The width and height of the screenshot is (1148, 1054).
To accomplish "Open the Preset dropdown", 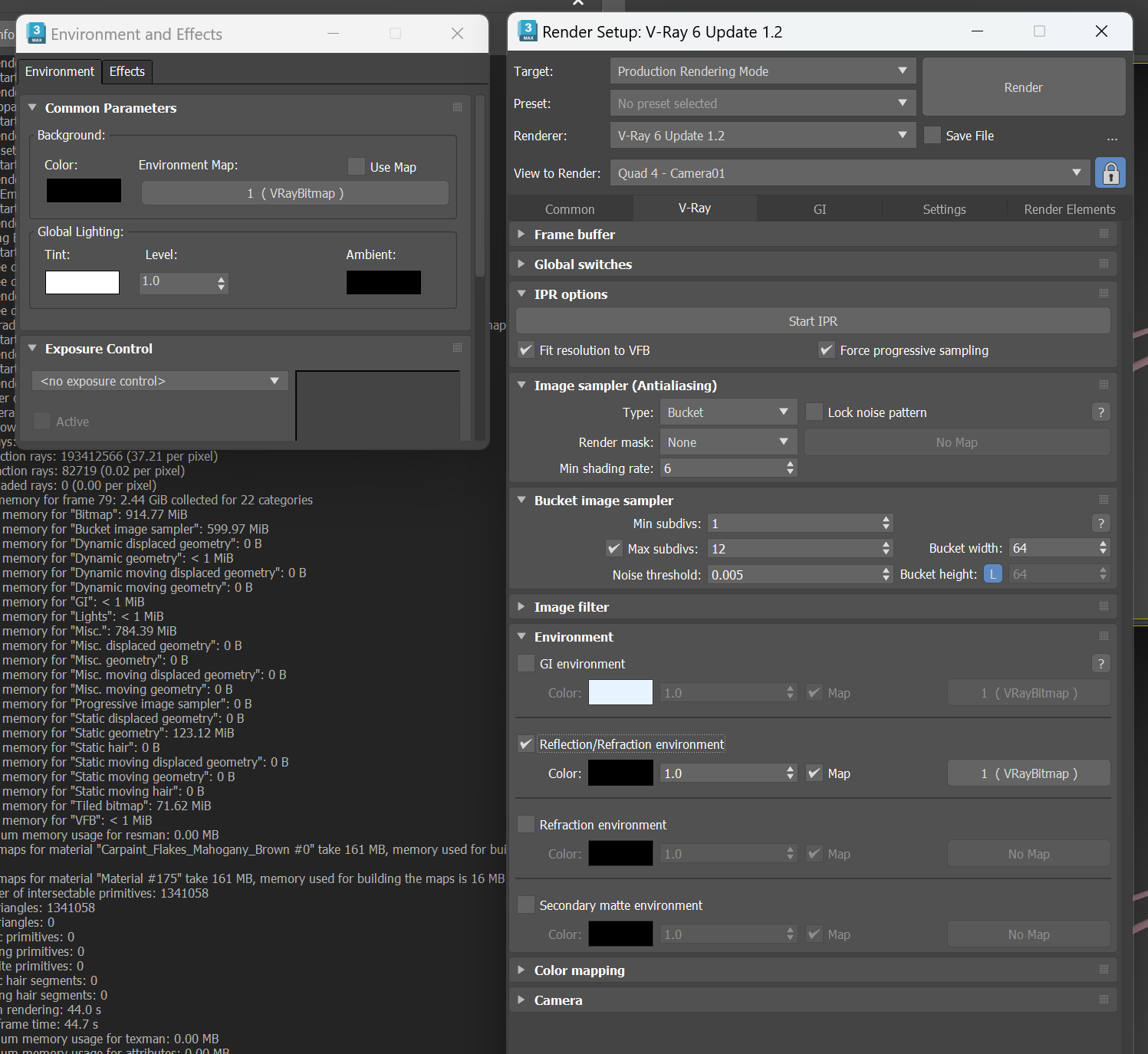I will pyautogui.click(x=763, y=103).
